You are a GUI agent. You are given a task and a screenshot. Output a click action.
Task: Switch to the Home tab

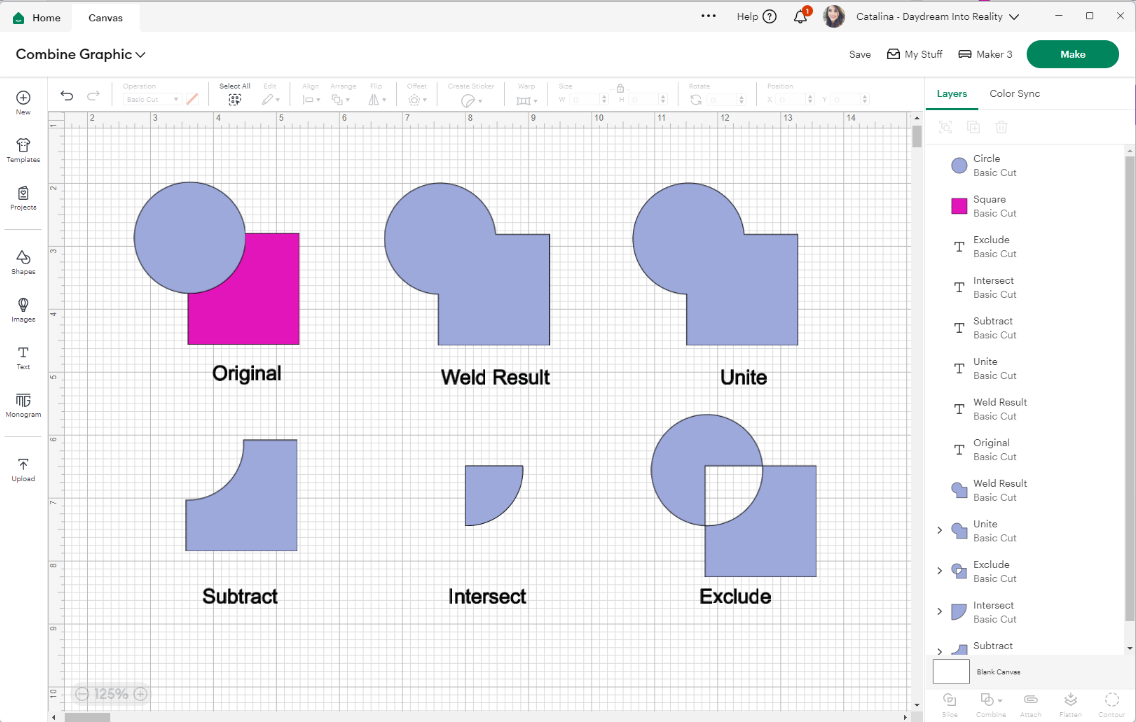(36, 17)
